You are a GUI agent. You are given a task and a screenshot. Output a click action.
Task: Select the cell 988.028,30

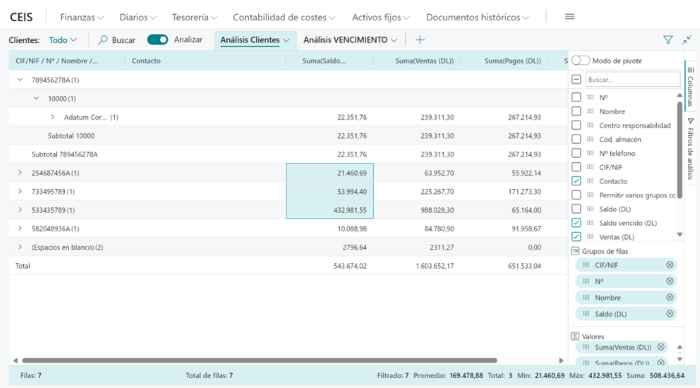[417, 210]
